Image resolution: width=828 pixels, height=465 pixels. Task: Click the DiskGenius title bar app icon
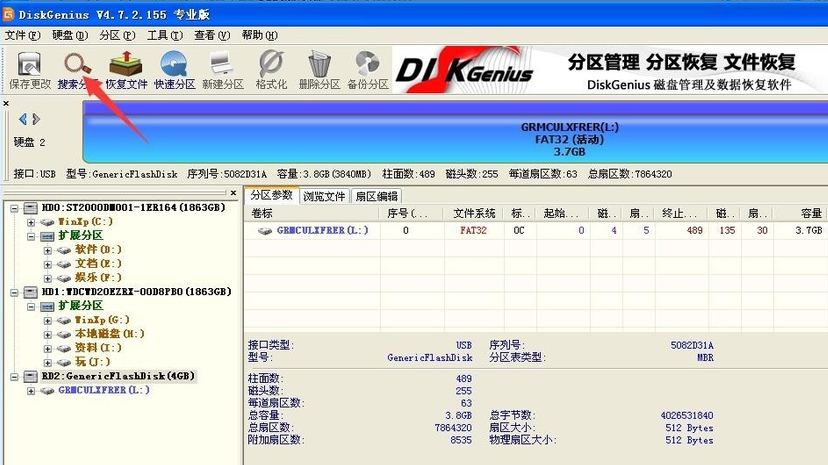coord(8,14)
